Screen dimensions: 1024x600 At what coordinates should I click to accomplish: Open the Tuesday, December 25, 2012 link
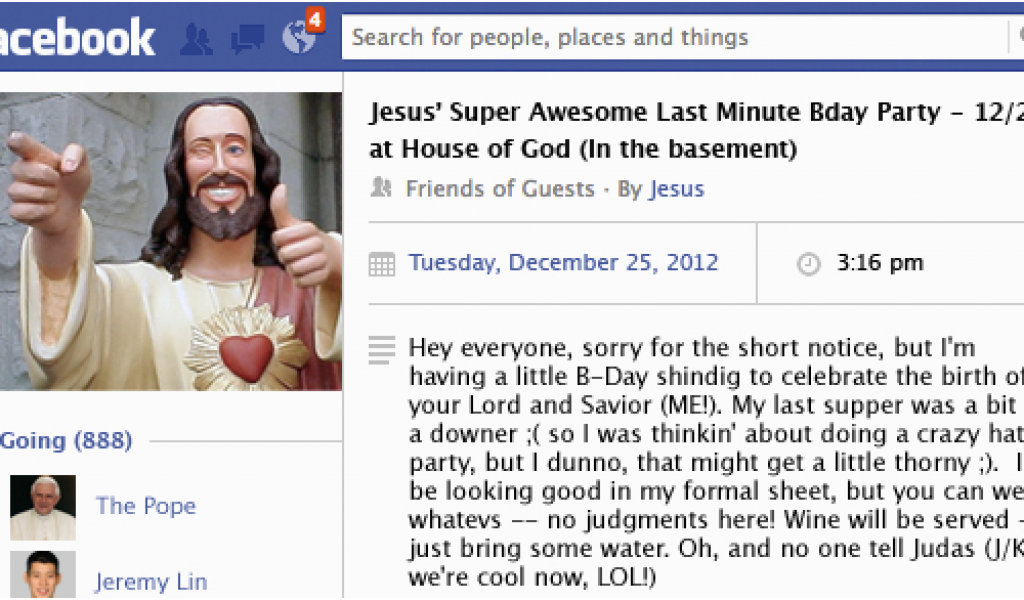coord(563,262)
